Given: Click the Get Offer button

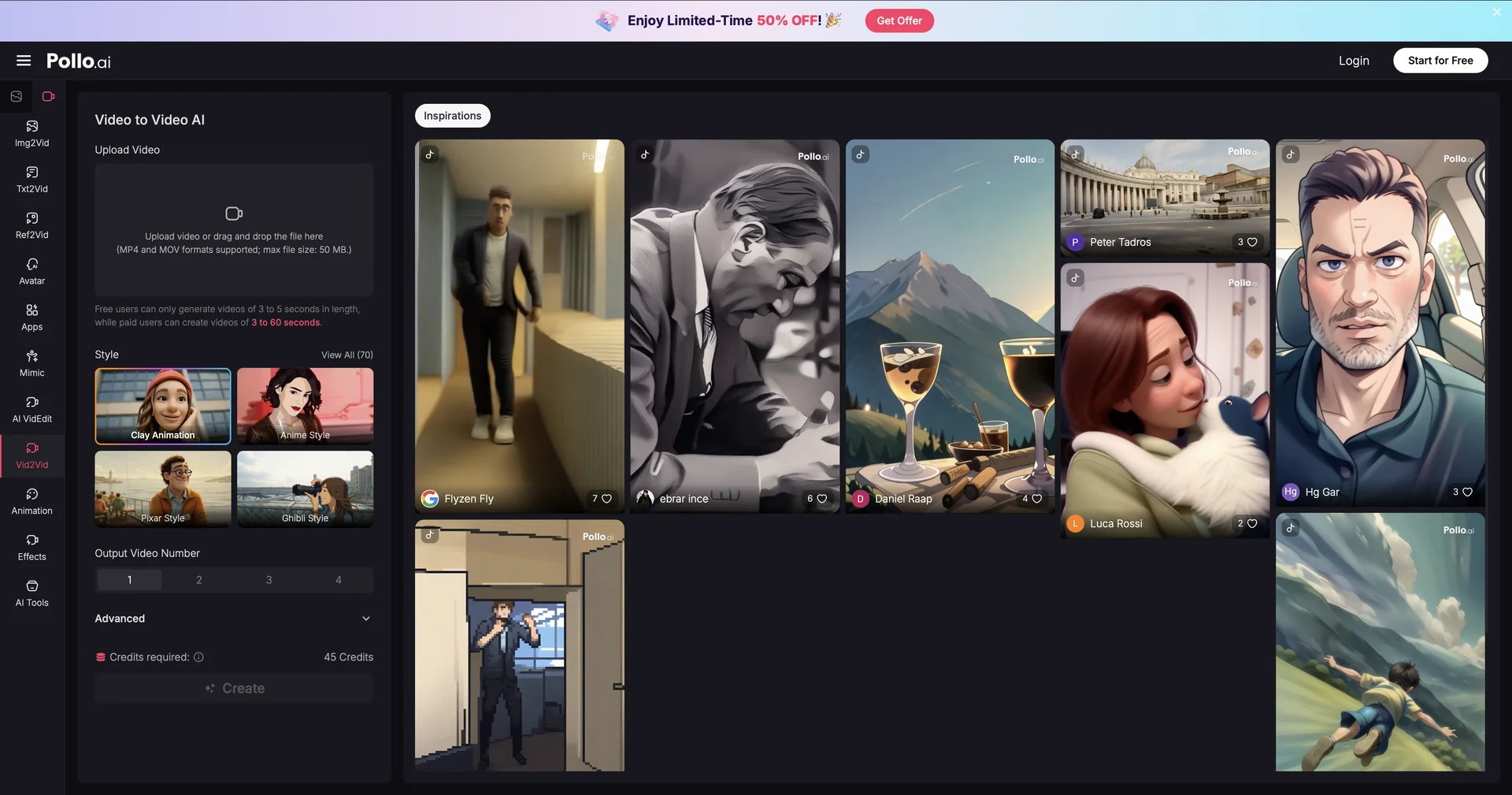Looking at the screenshot, I should (x=899, y=20).
